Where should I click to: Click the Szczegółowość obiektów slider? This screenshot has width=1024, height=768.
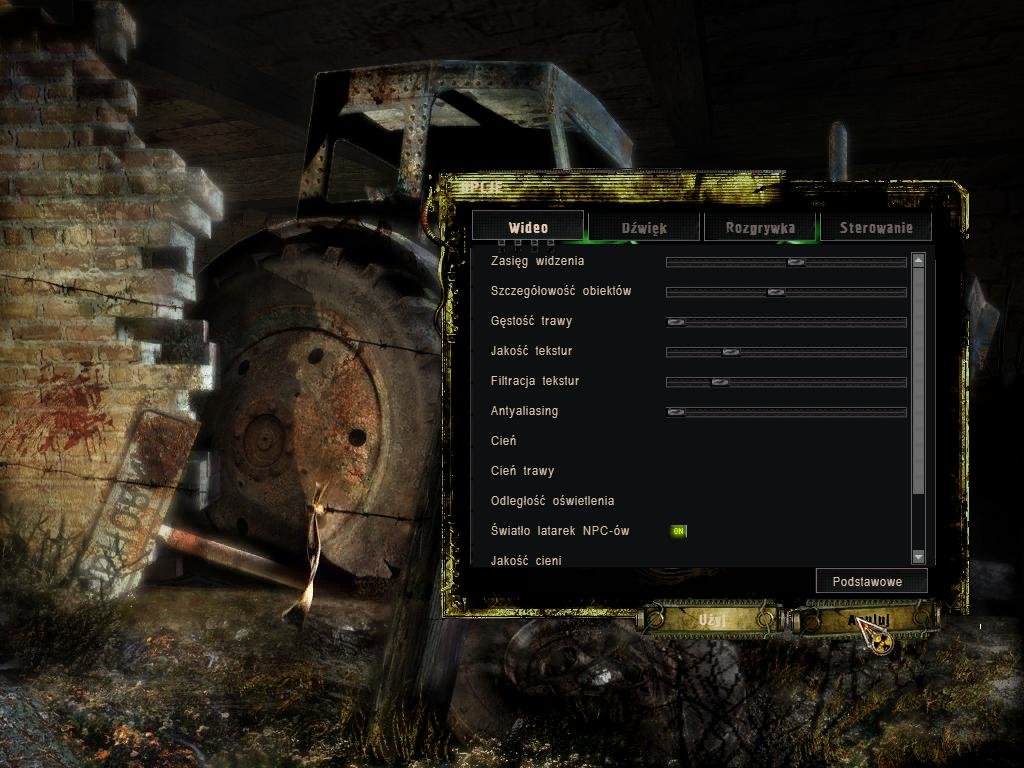pyautogui.click(x=786, y=292)
